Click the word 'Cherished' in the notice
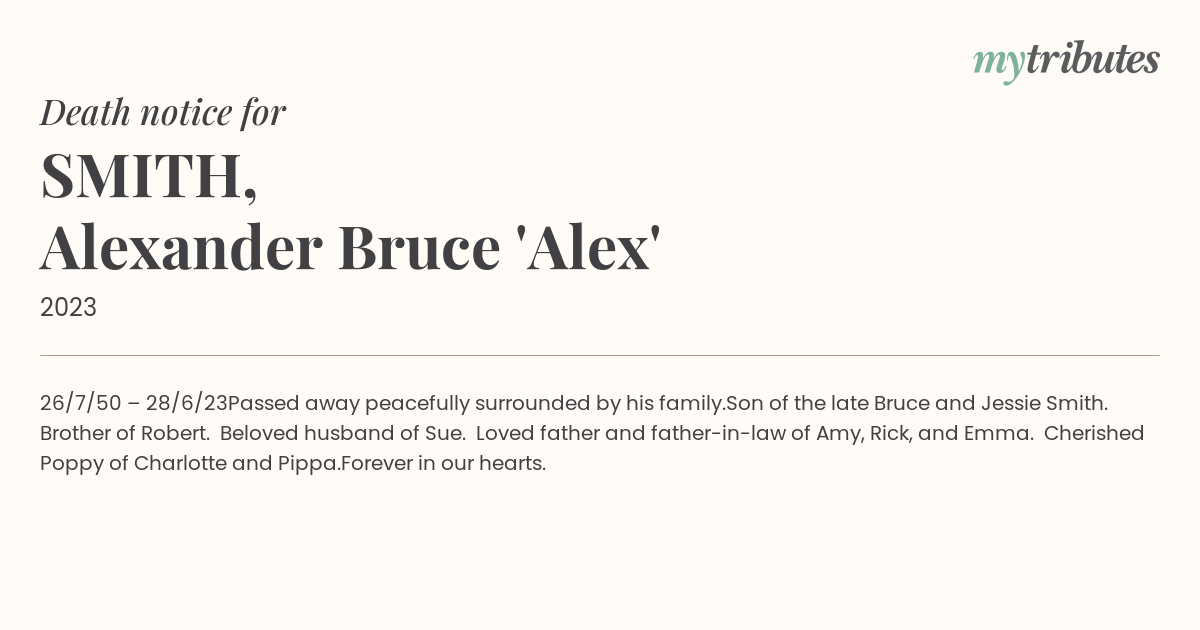The image size is (1200, 630). pyautogui.click(x=1096, y=434)
